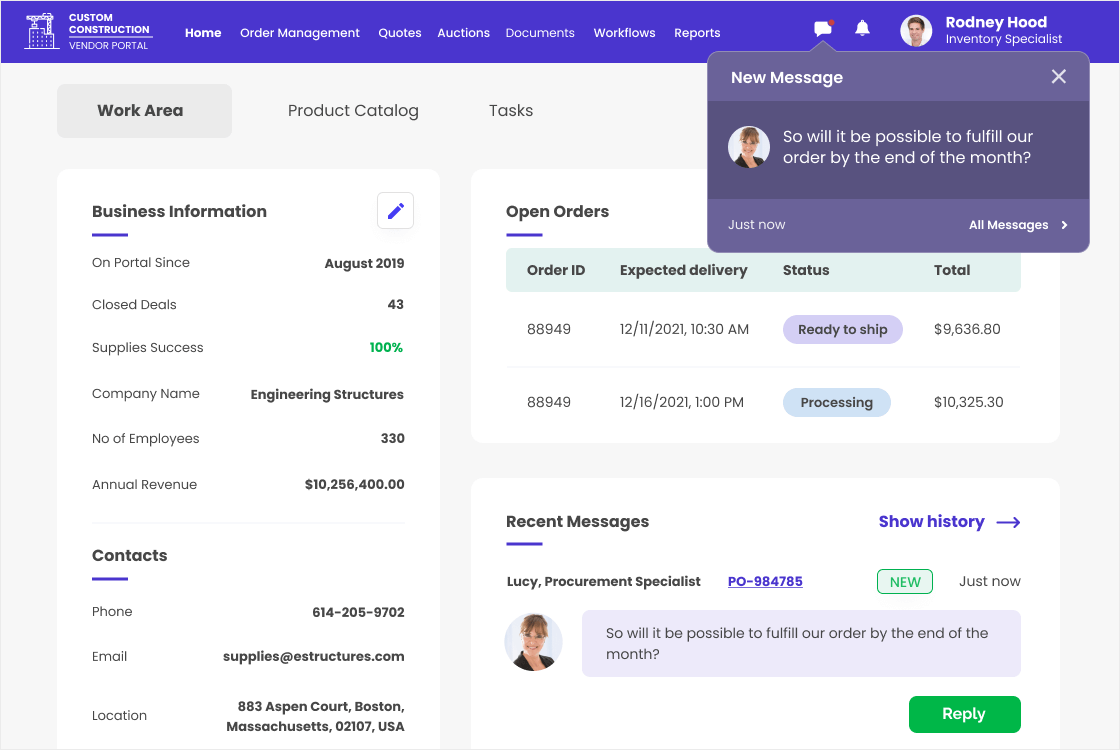Open the Auctions menu item

[x=463, y=33]
